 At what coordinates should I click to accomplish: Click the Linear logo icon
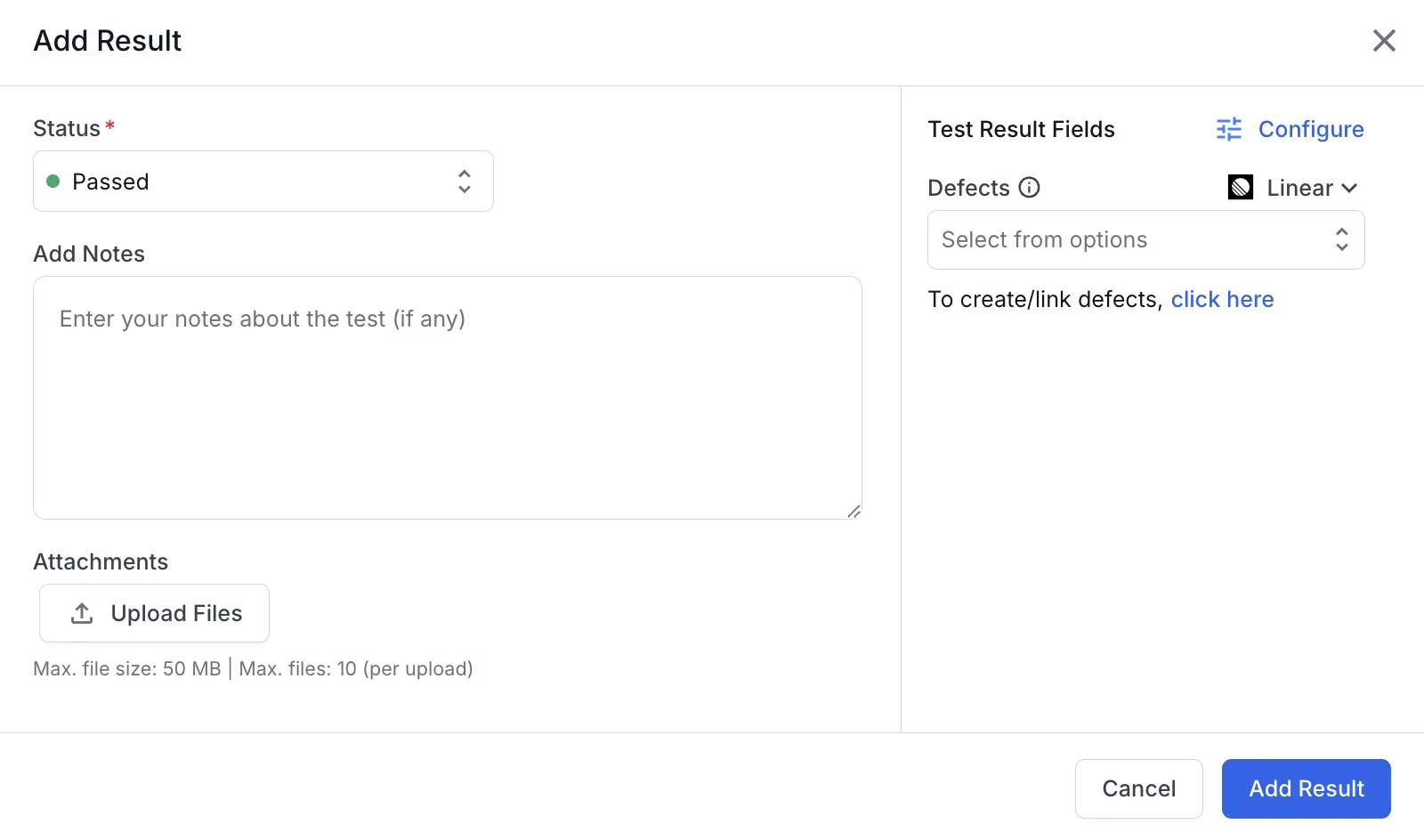coord(1241,188)
